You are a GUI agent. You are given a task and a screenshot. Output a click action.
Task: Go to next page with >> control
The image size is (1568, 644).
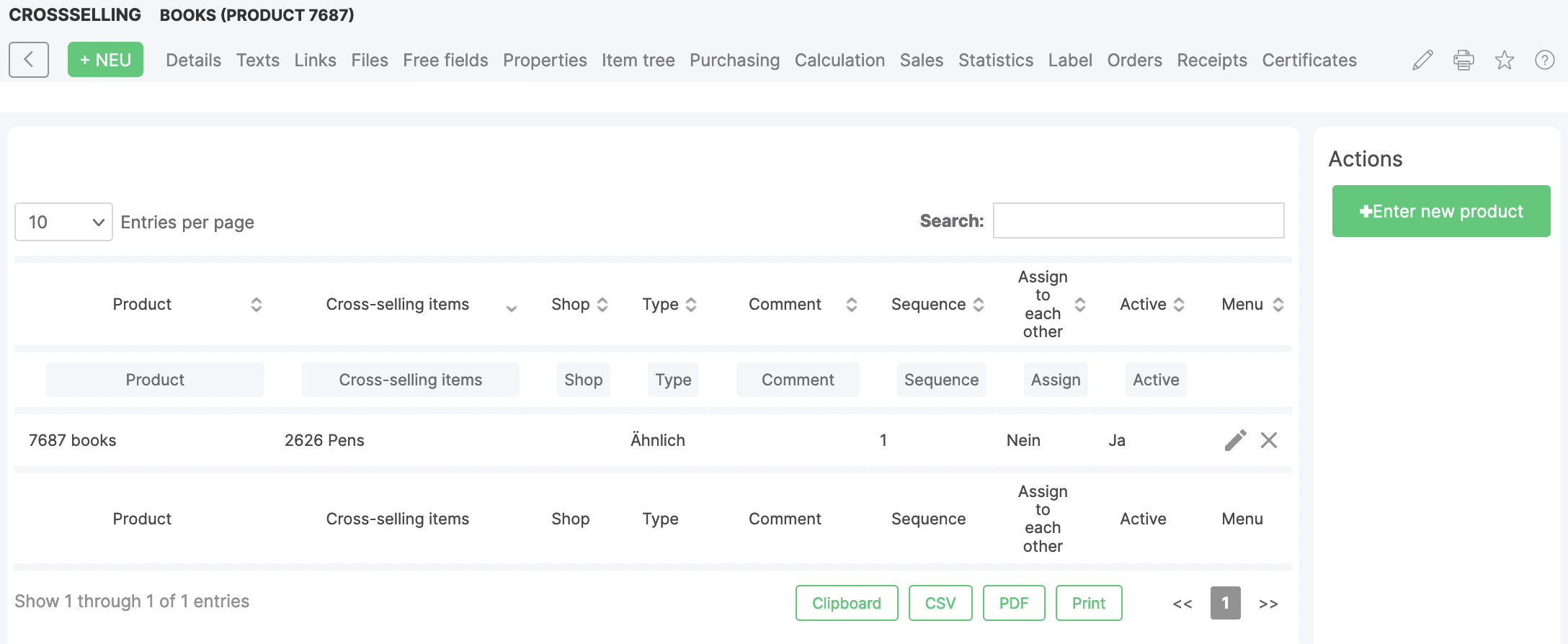tap(1268, 604)
